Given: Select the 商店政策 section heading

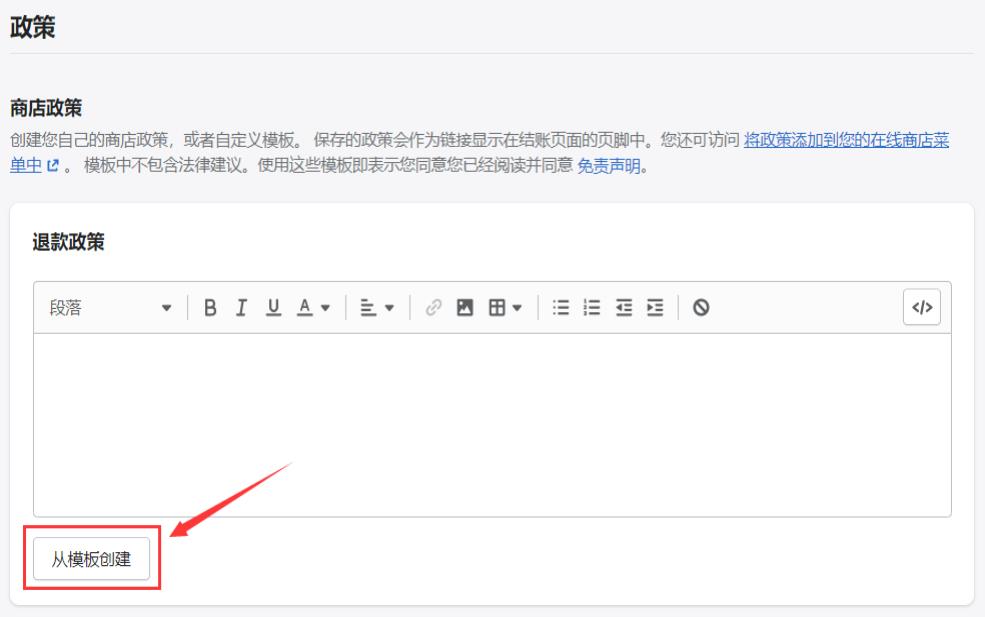Looking at the screenshot, I should coord(46,108).
